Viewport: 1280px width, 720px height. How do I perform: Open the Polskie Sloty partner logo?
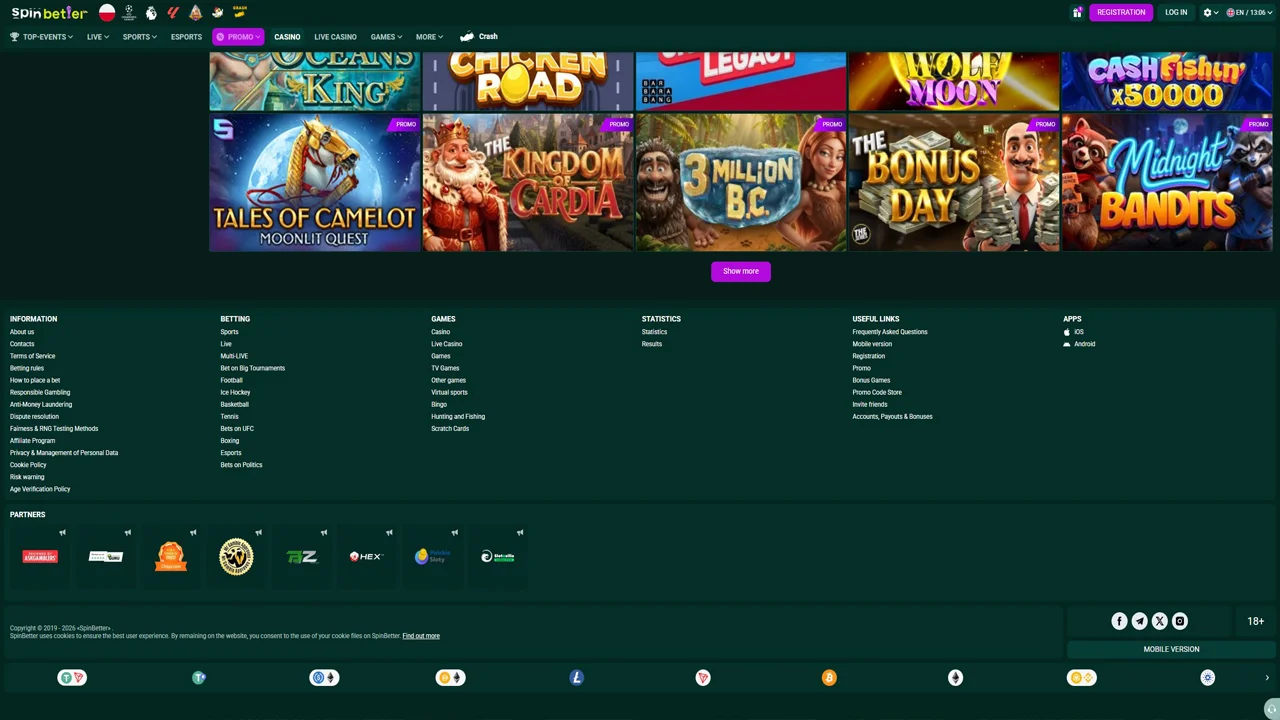pyautogui.click(x=432, y=557)
